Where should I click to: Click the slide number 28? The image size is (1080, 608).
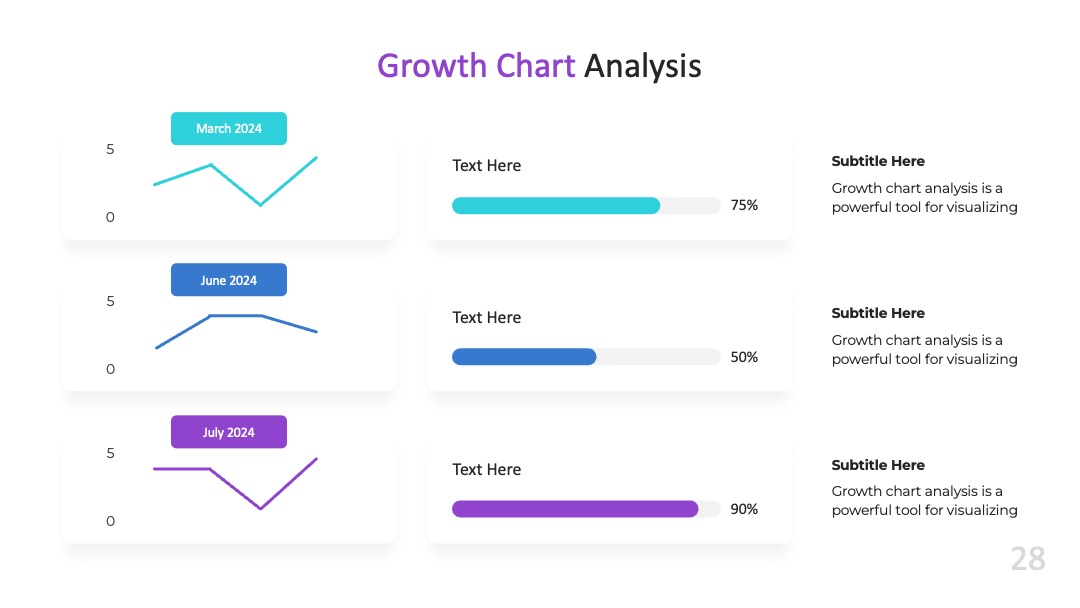coord(1028,558)
